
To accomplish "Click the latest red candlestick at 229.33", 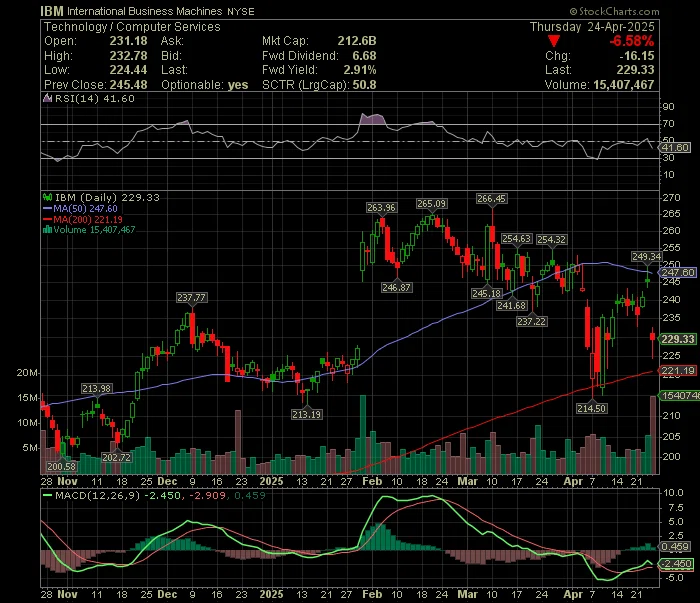I will click(x=653, y=337).
